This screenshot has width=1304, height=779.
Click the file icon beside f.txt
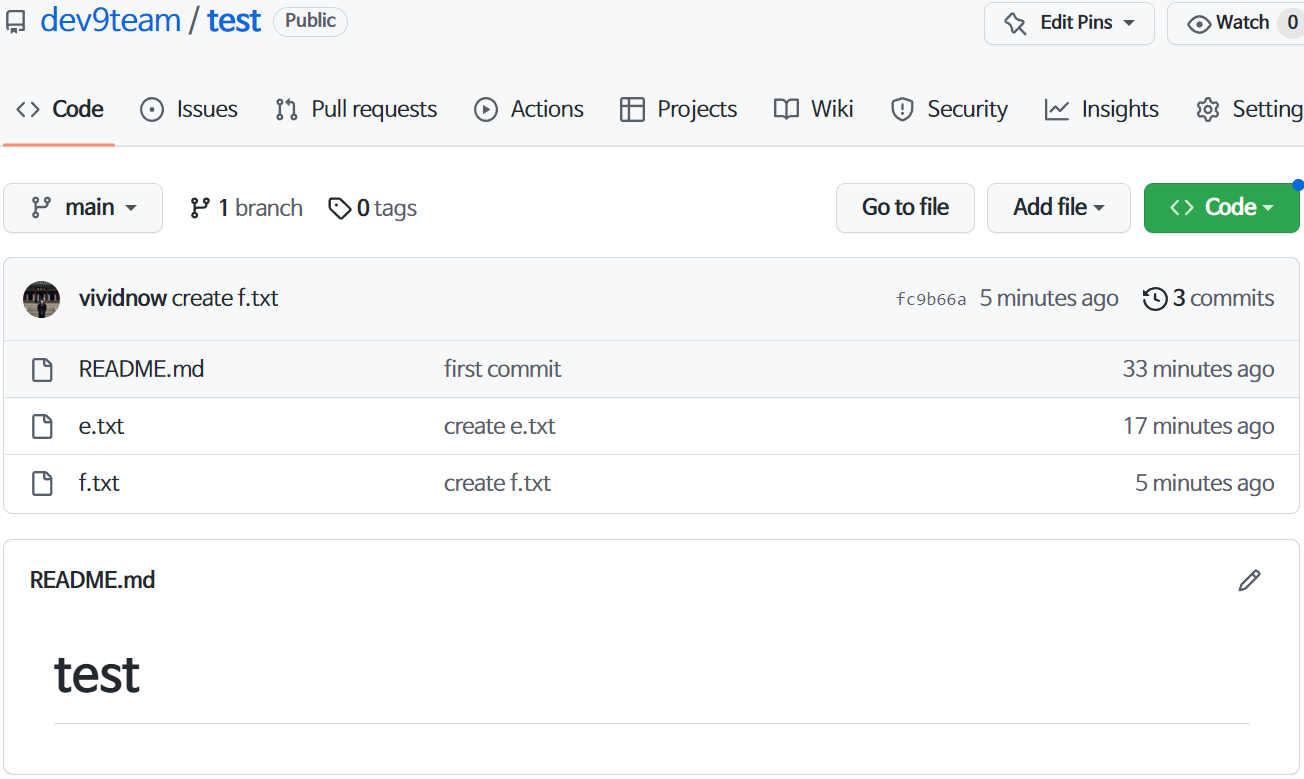pyautogui.click(x=42, y=484)
